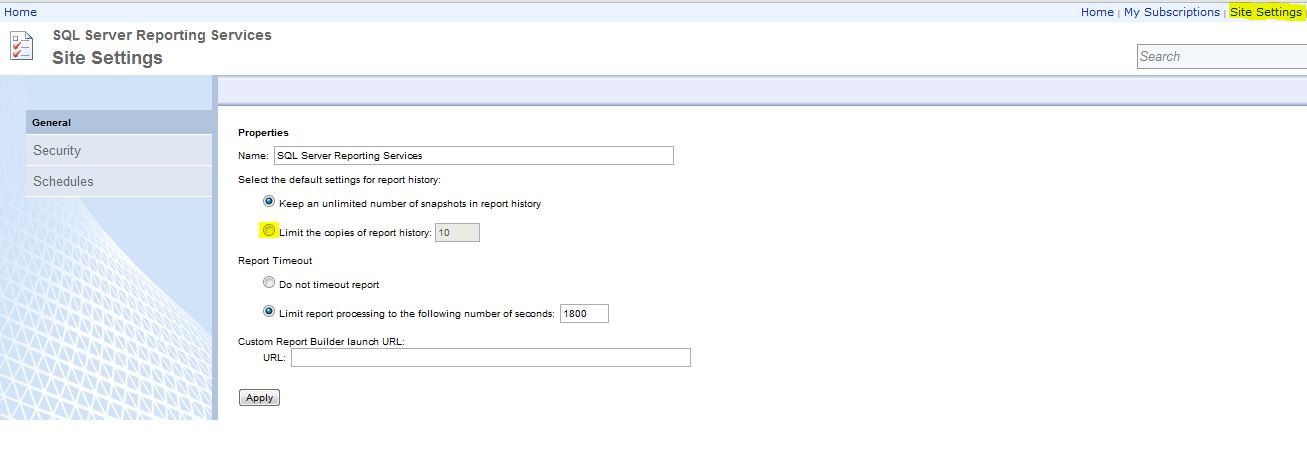The width and height of the screenshot is (1307, 470).
Task: Click the report history copies number field
Action: [x=457, y=233]
